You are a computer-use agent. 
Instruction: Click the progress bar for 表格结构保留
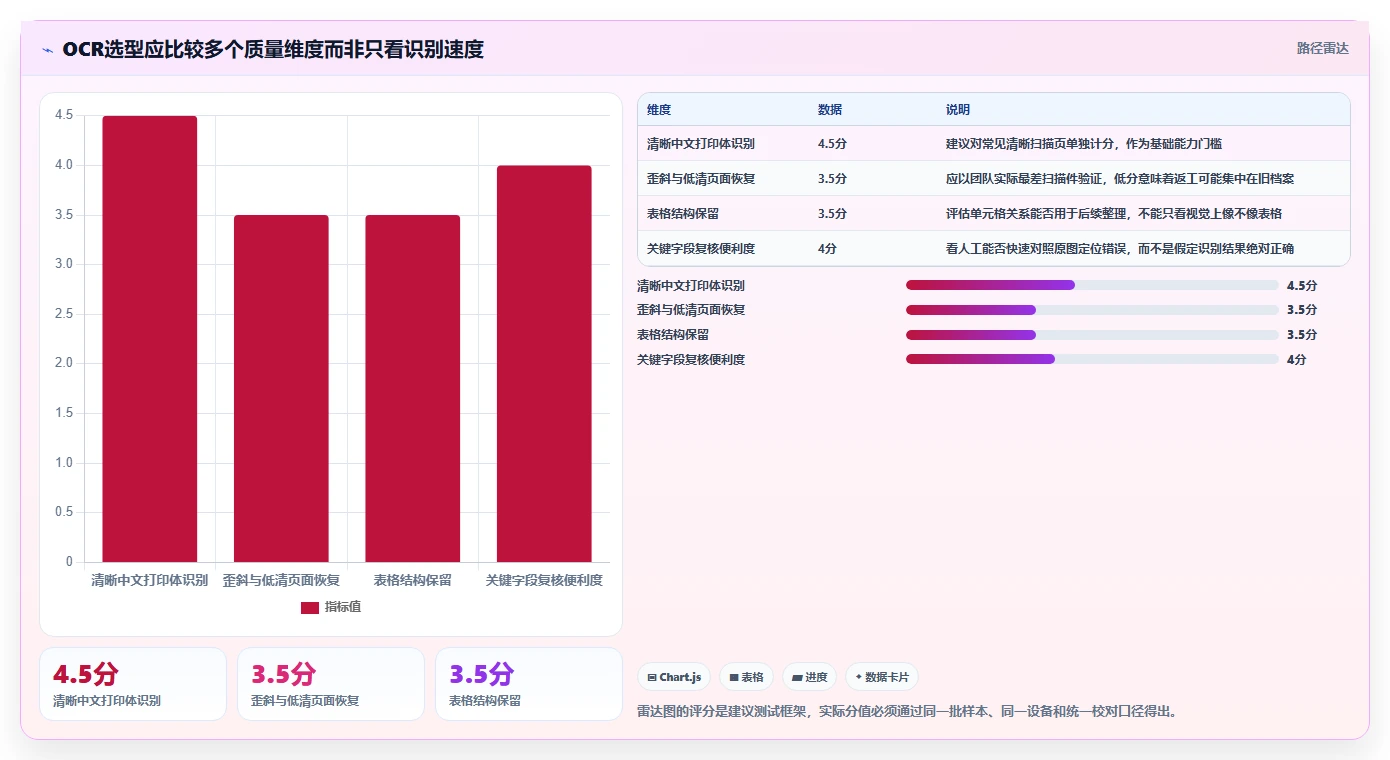[1092, 335]
